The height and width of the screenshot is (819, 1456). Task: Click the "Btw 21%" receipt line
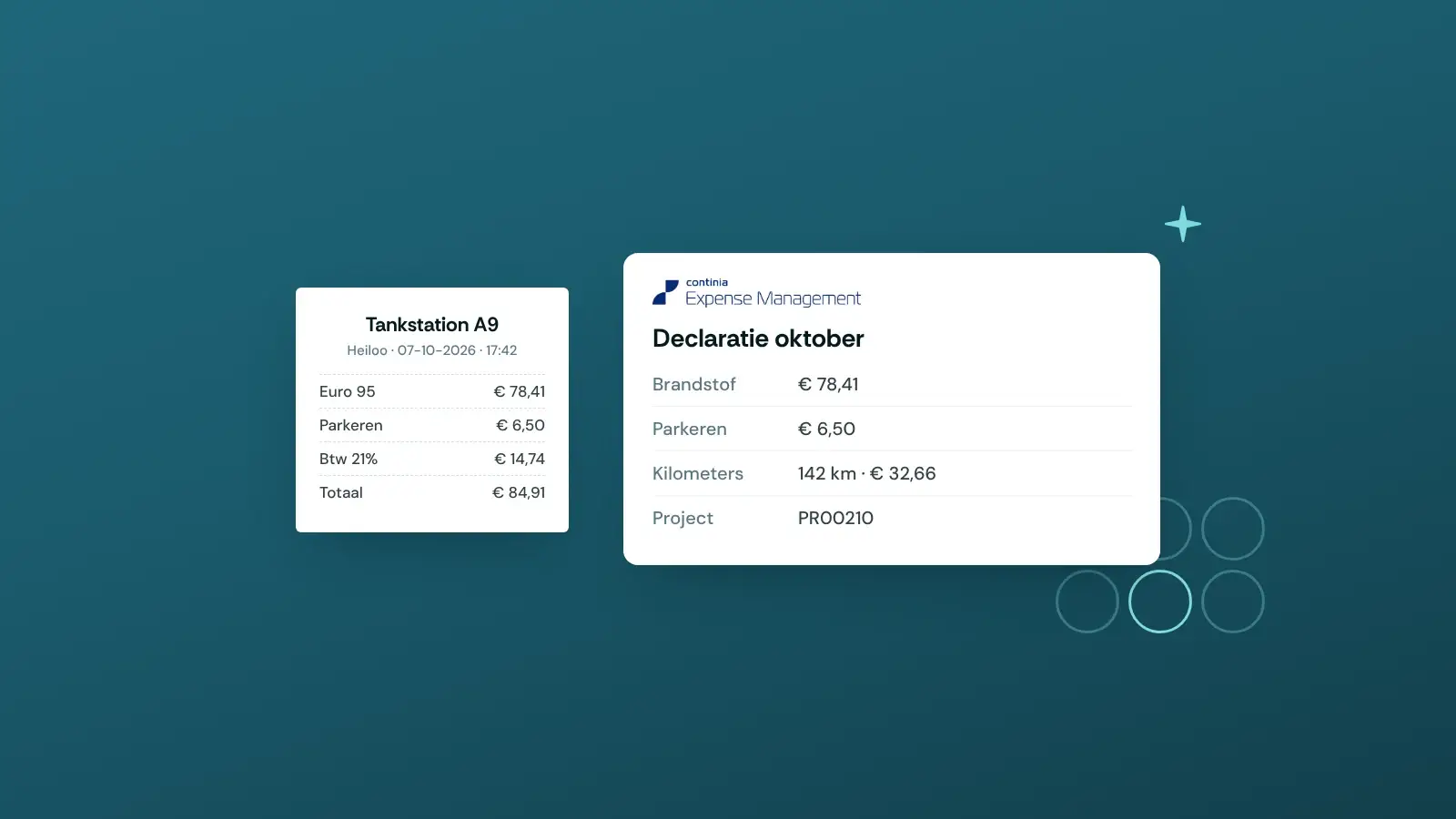pos(349,459)
